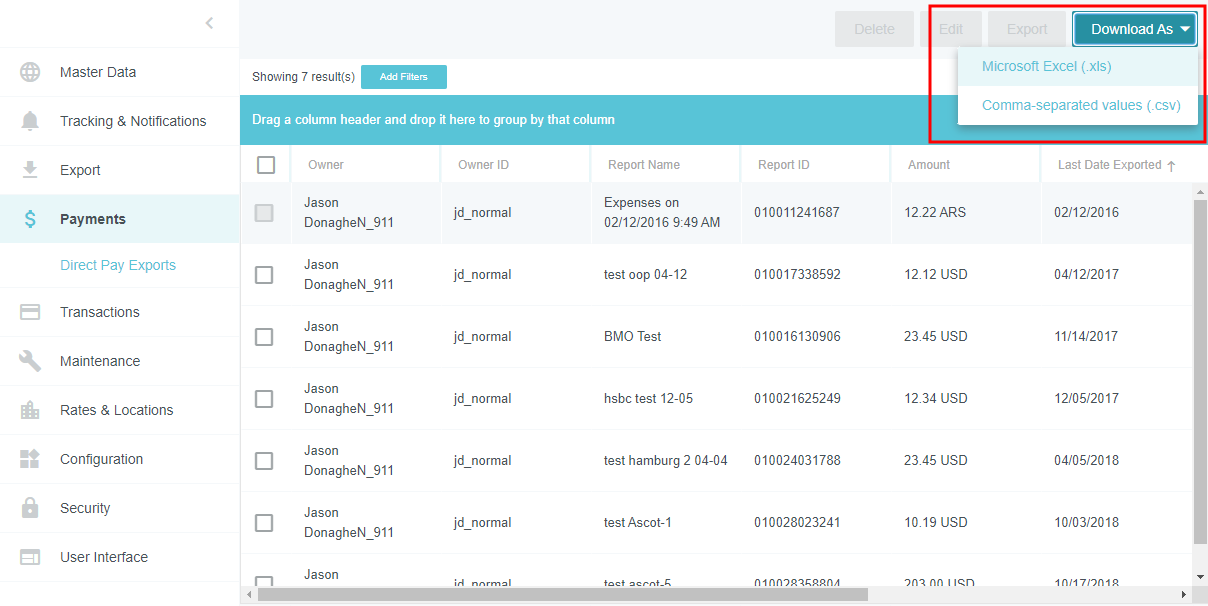Image resolution: width=1208 pixels, height=606 pixels.
Task: Check the box for test oop 04-12 row
Action: click(264, 275)
